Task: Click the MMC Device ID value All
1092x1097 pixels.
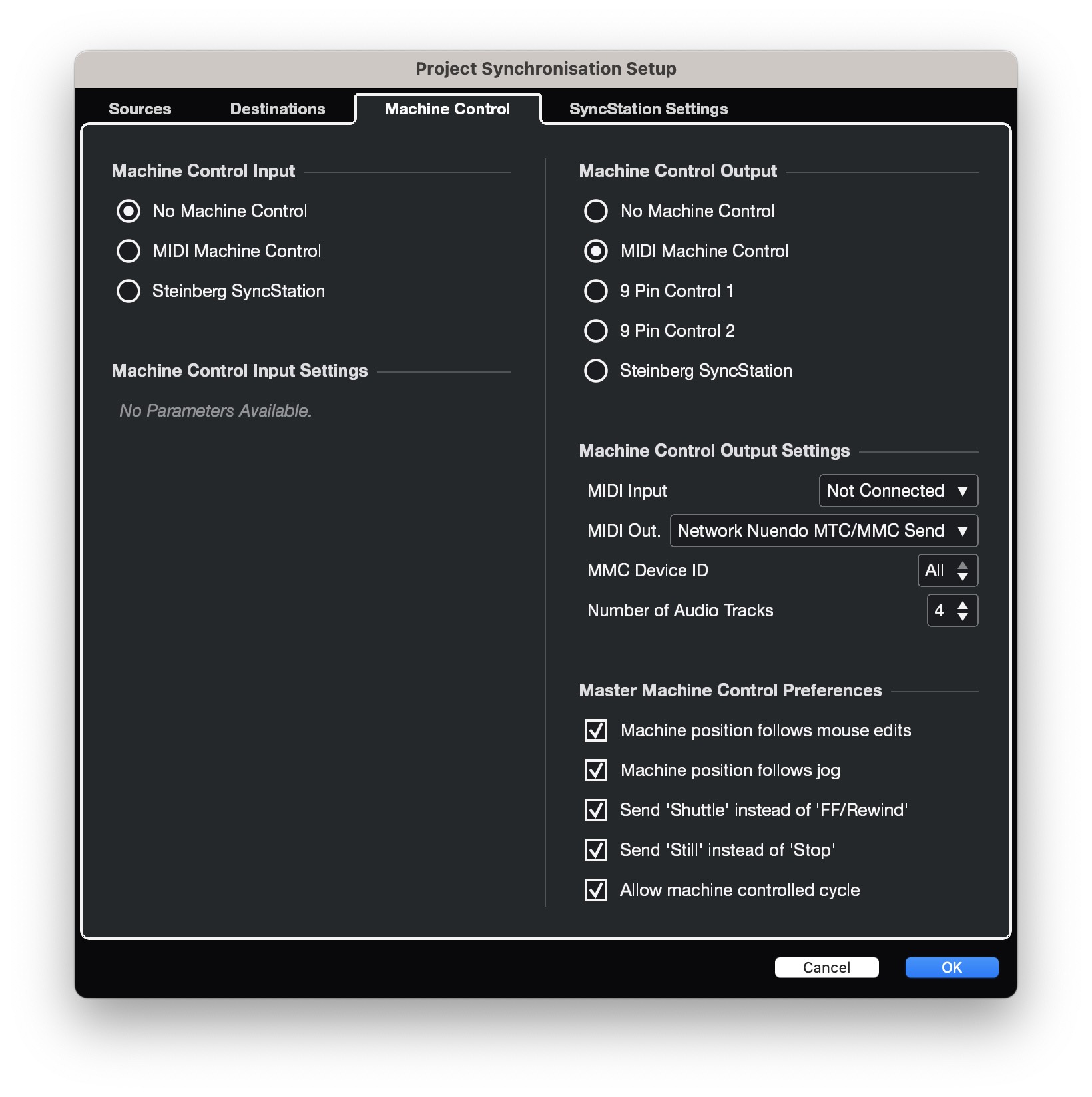Action: click(934, 570)
